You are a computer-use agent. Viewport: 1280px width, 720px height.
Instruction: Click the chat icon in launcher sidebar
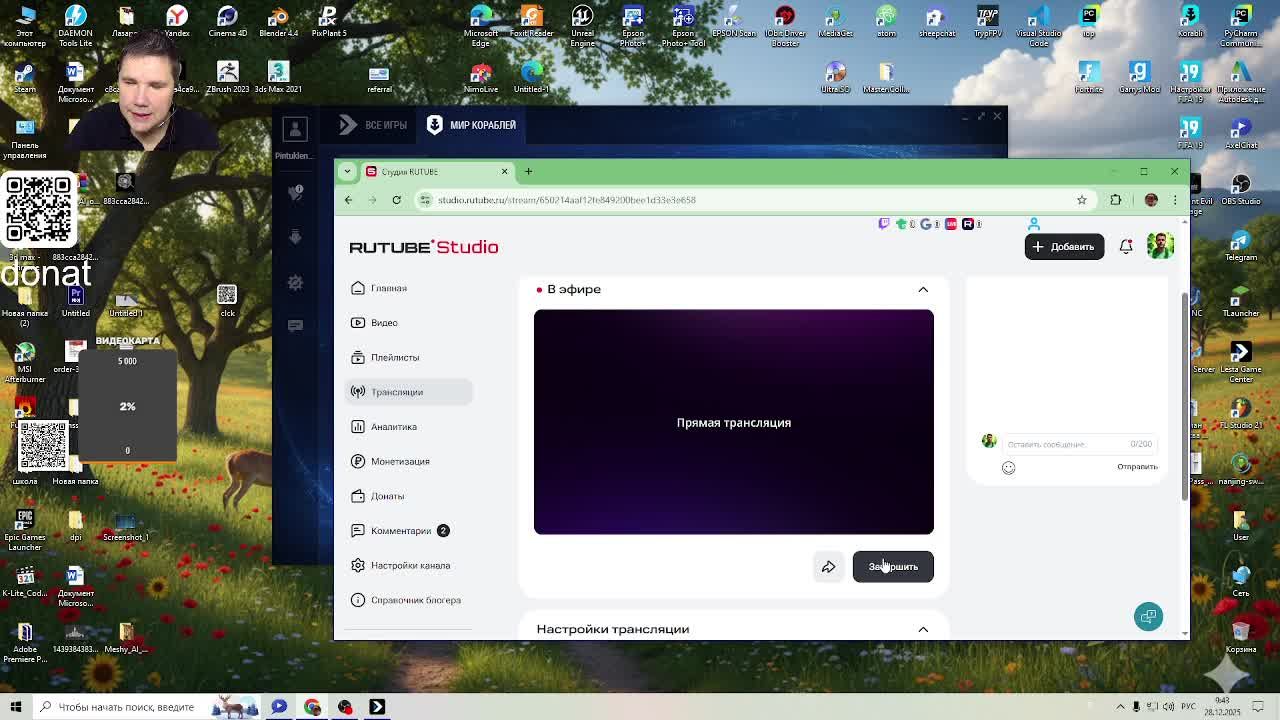point(295,326)
